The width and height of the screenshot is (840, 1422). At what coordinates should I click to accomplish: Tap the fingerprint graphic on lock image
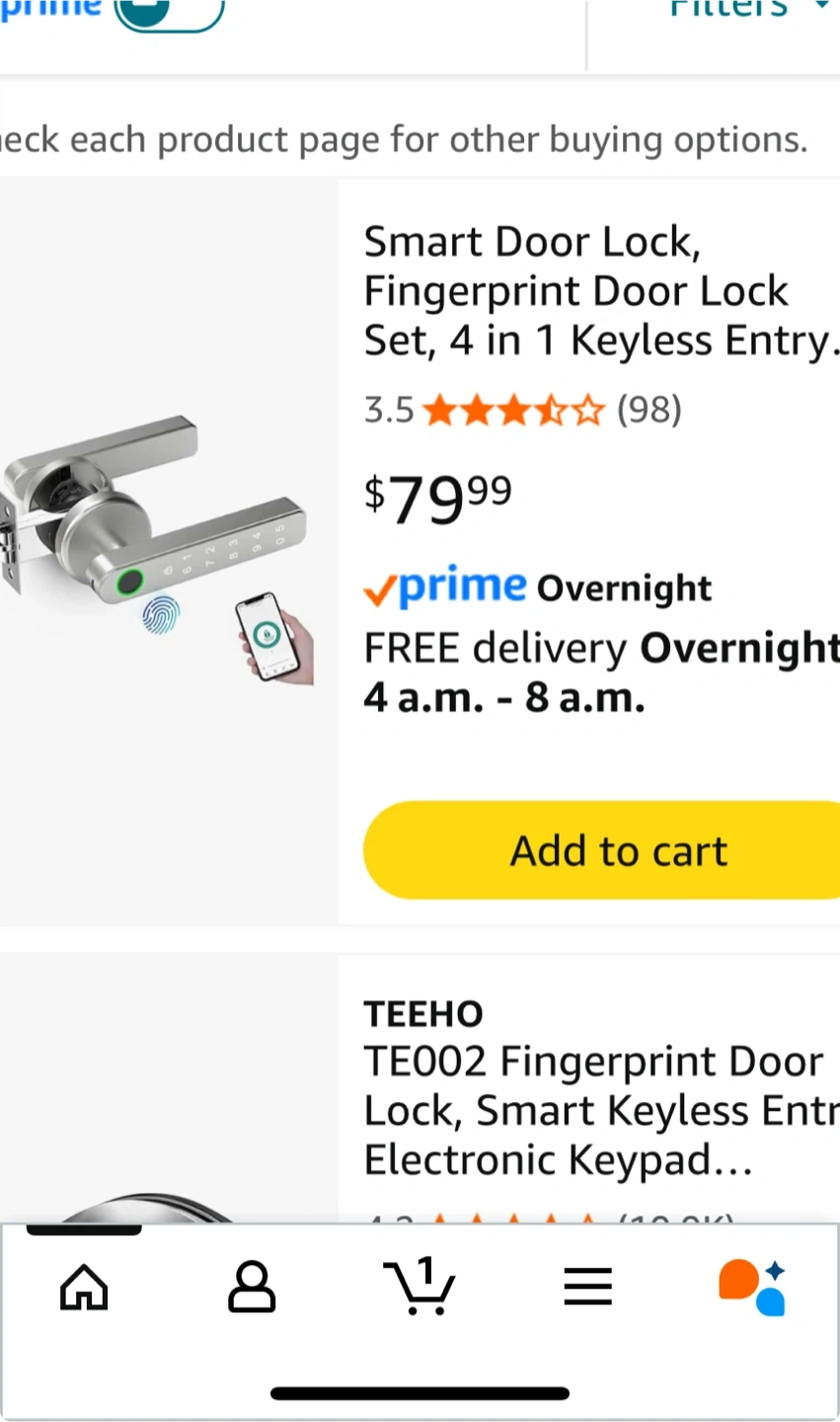click(x=161, y=615)
